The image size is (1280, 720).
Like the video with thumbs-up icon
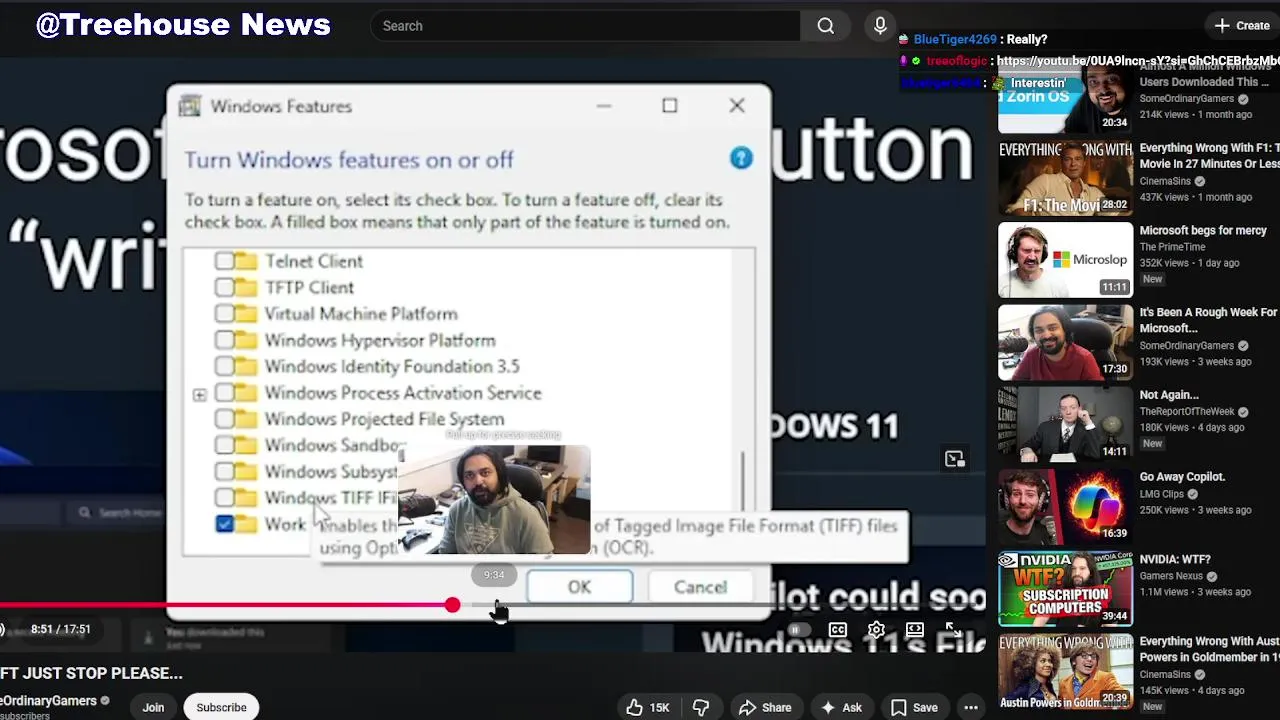pyautogui.click(x=635, y=707)
